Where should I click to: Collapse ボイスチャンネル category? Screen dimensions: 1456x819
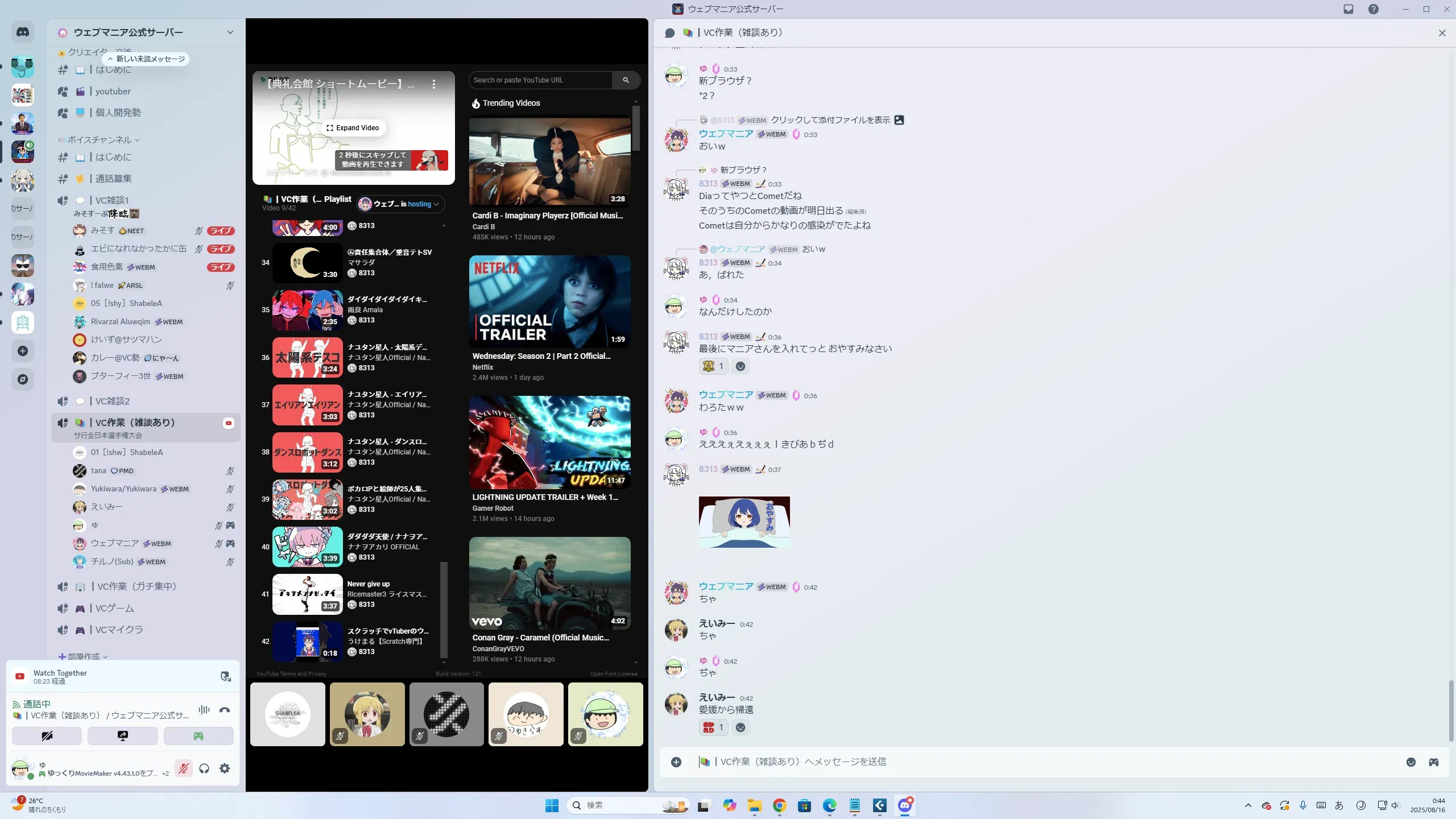point(100,140)
